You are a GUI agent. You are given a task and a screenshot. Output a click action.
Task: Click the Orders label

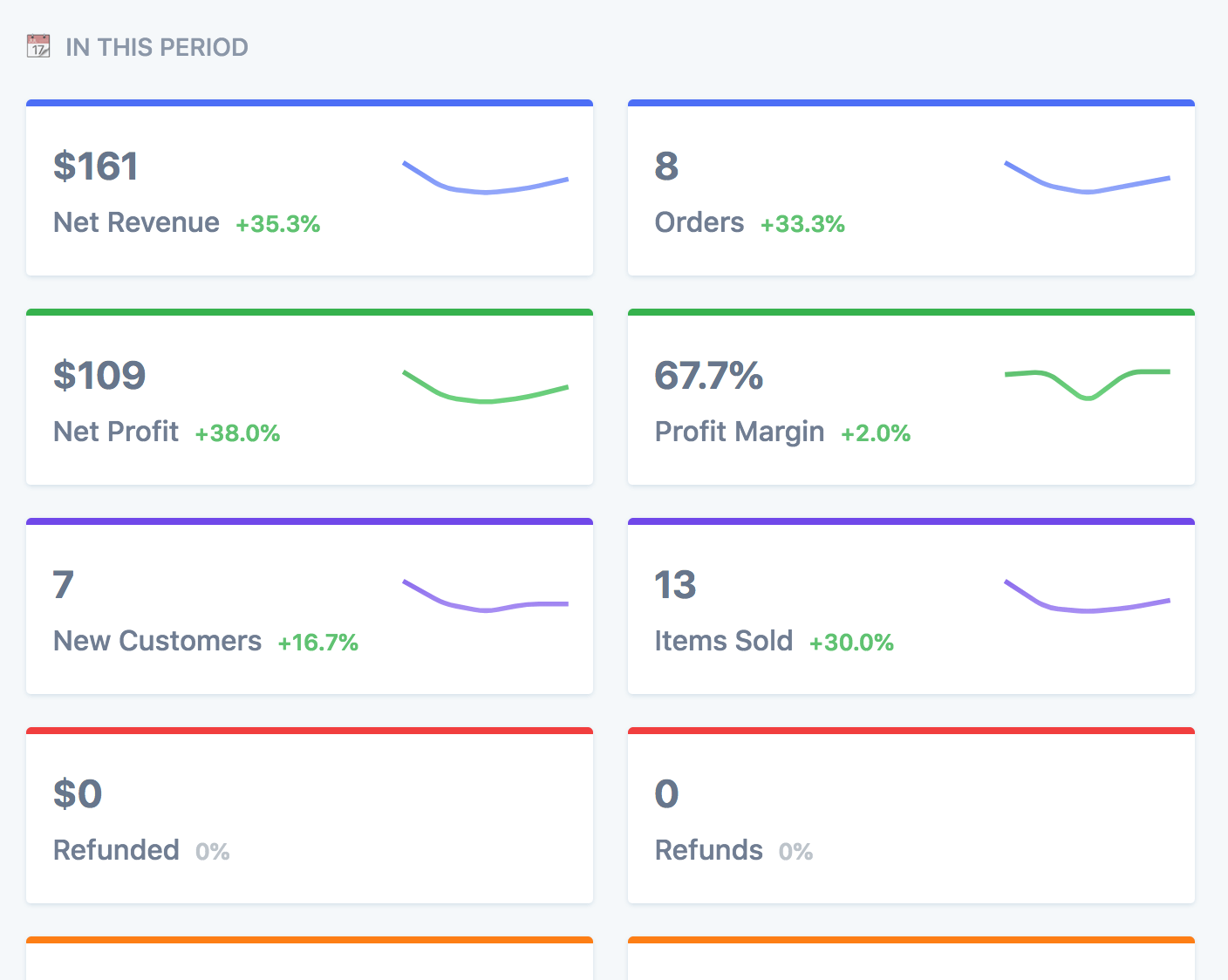699,222
